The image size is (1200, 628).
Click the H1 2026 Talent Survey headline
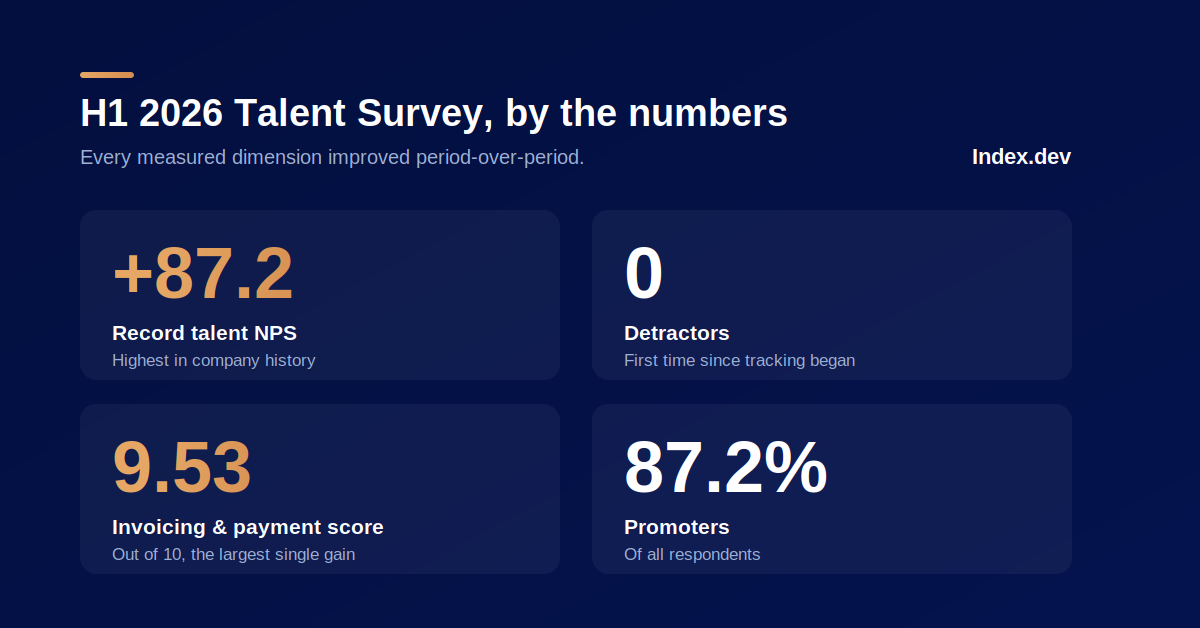[434, 114]
